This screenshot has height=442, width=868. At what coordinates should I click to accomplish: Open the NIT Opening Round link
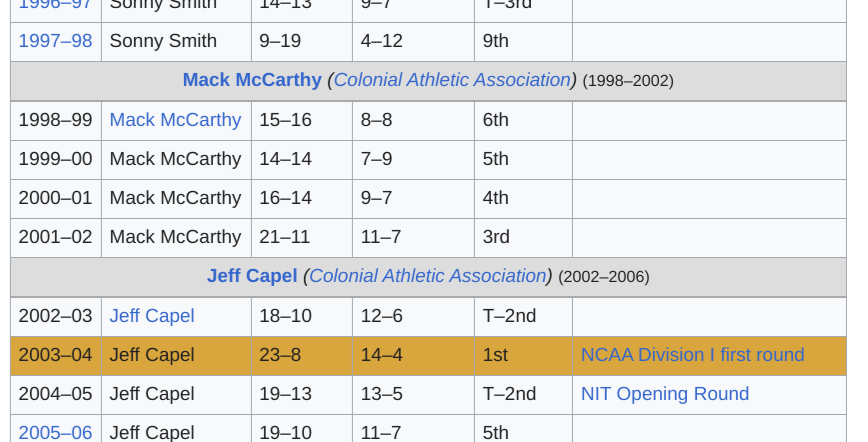(x=665, y=394)
